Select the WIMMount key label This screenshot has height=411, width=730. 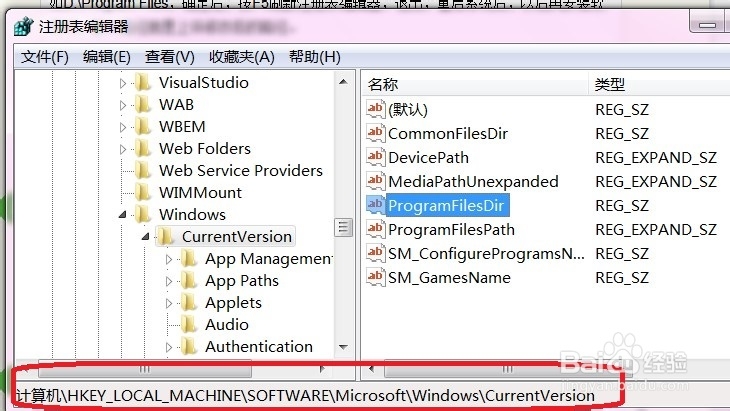[200, 192]
